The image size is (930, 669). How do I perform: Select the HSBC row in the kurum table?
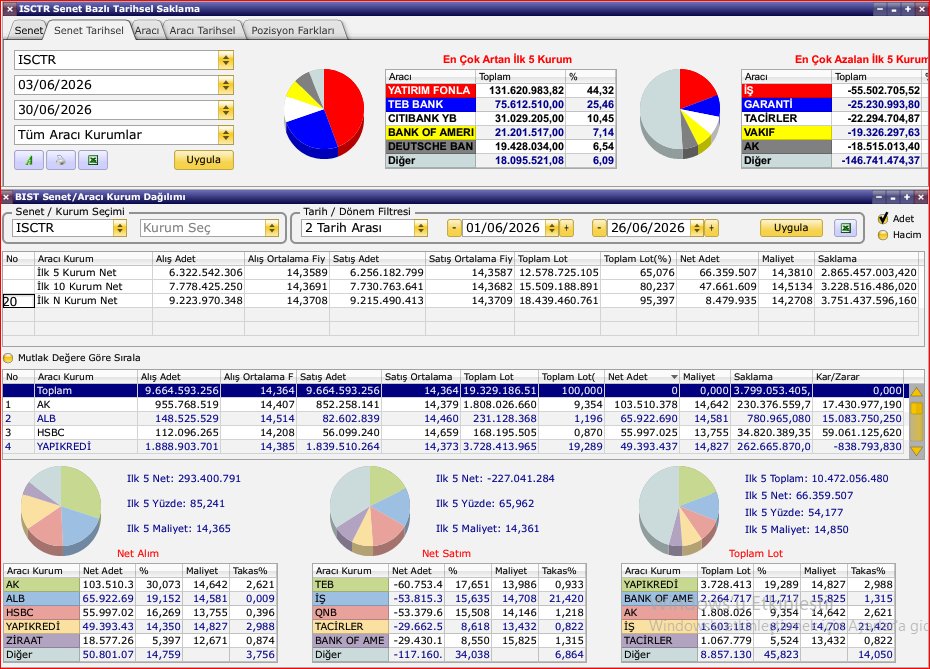453,433
